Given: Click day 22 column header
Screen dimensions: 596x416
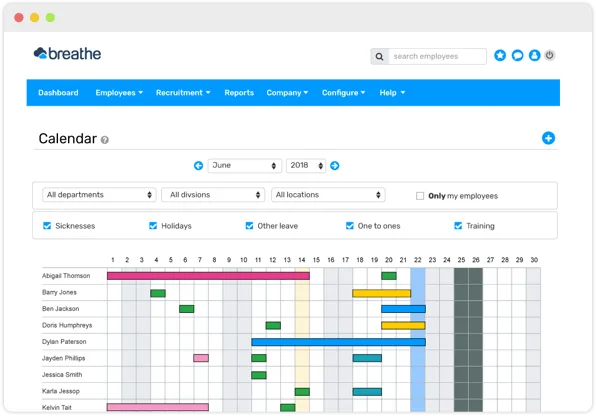Looking at the screenshot, I should (418, 260).
